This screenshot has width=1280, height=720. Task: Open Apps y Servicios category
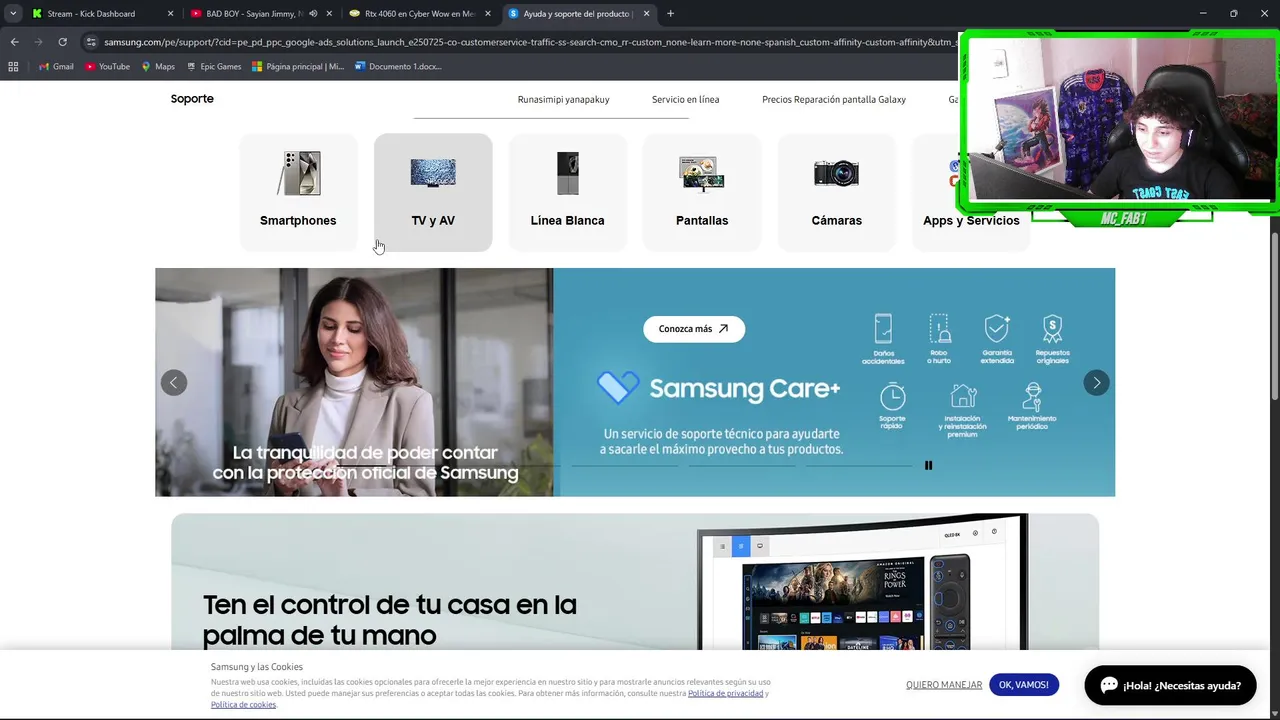pos(970,192)
